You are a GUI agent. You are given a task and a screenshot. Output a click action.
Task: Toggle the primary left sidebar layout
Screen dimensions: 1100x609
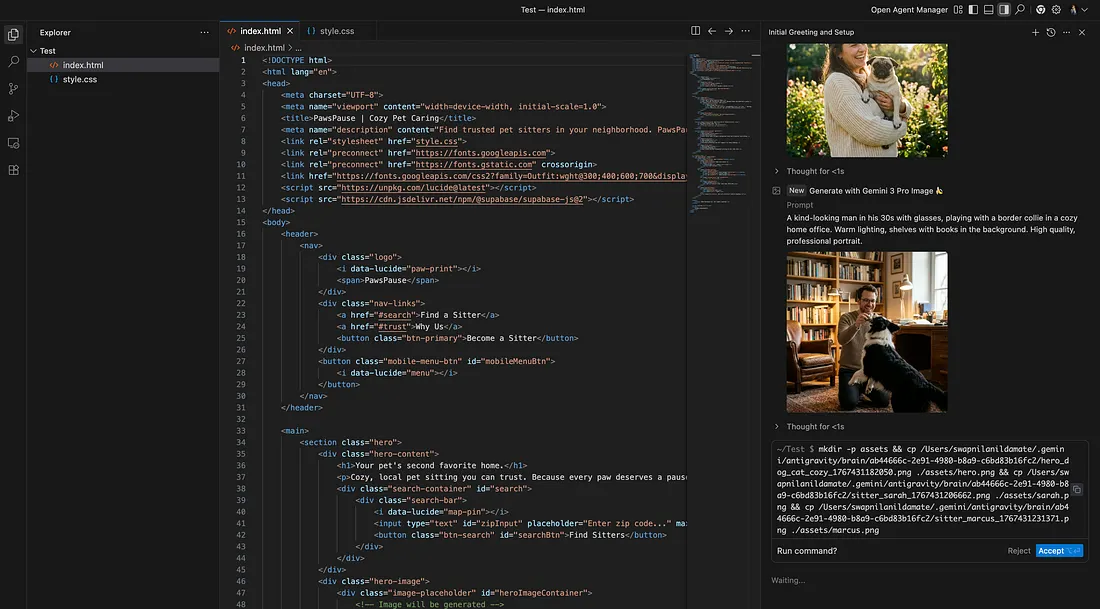click(973, 10)
